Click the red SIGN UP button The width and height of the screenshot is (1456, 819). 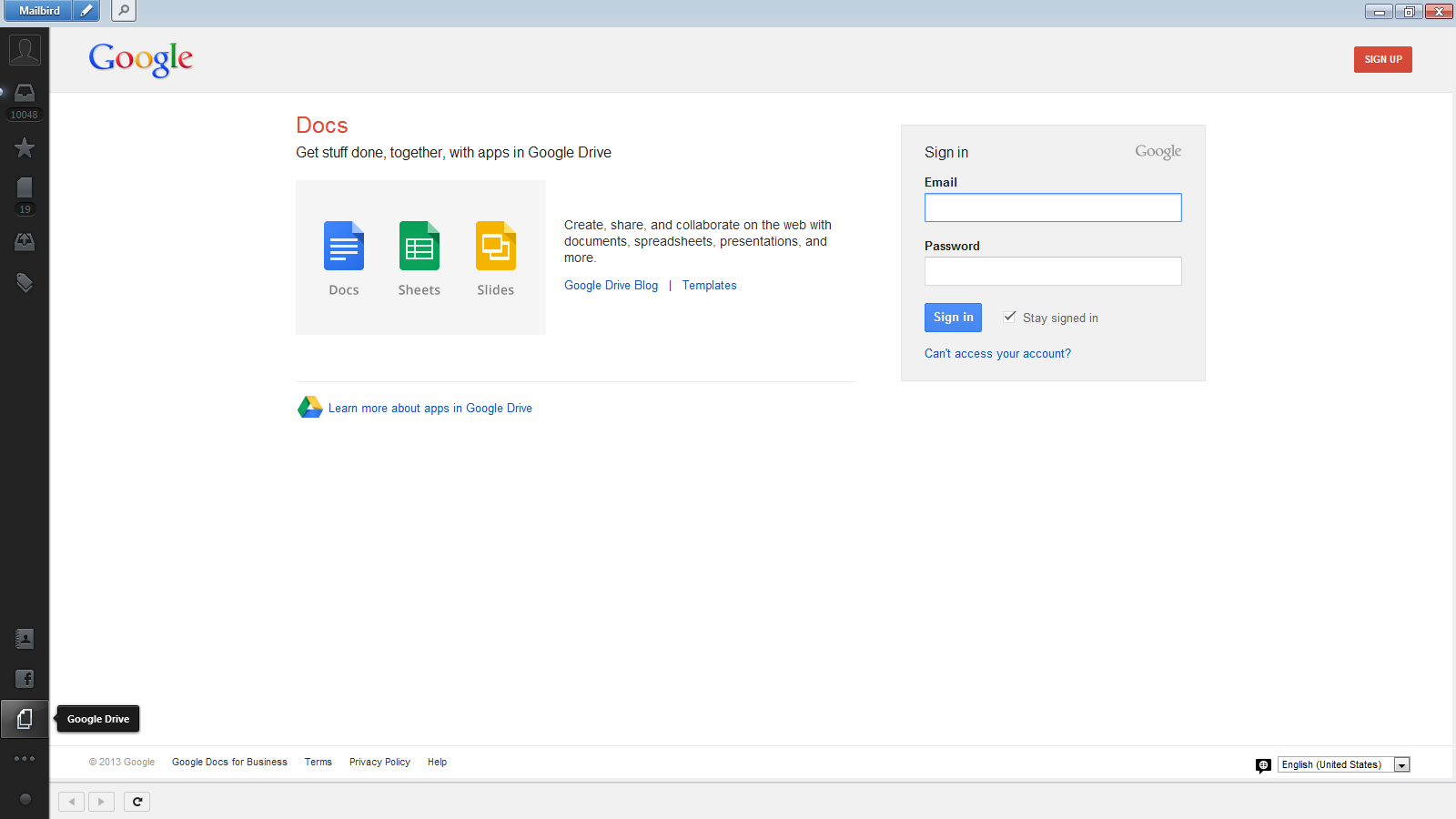(1383, 59)
